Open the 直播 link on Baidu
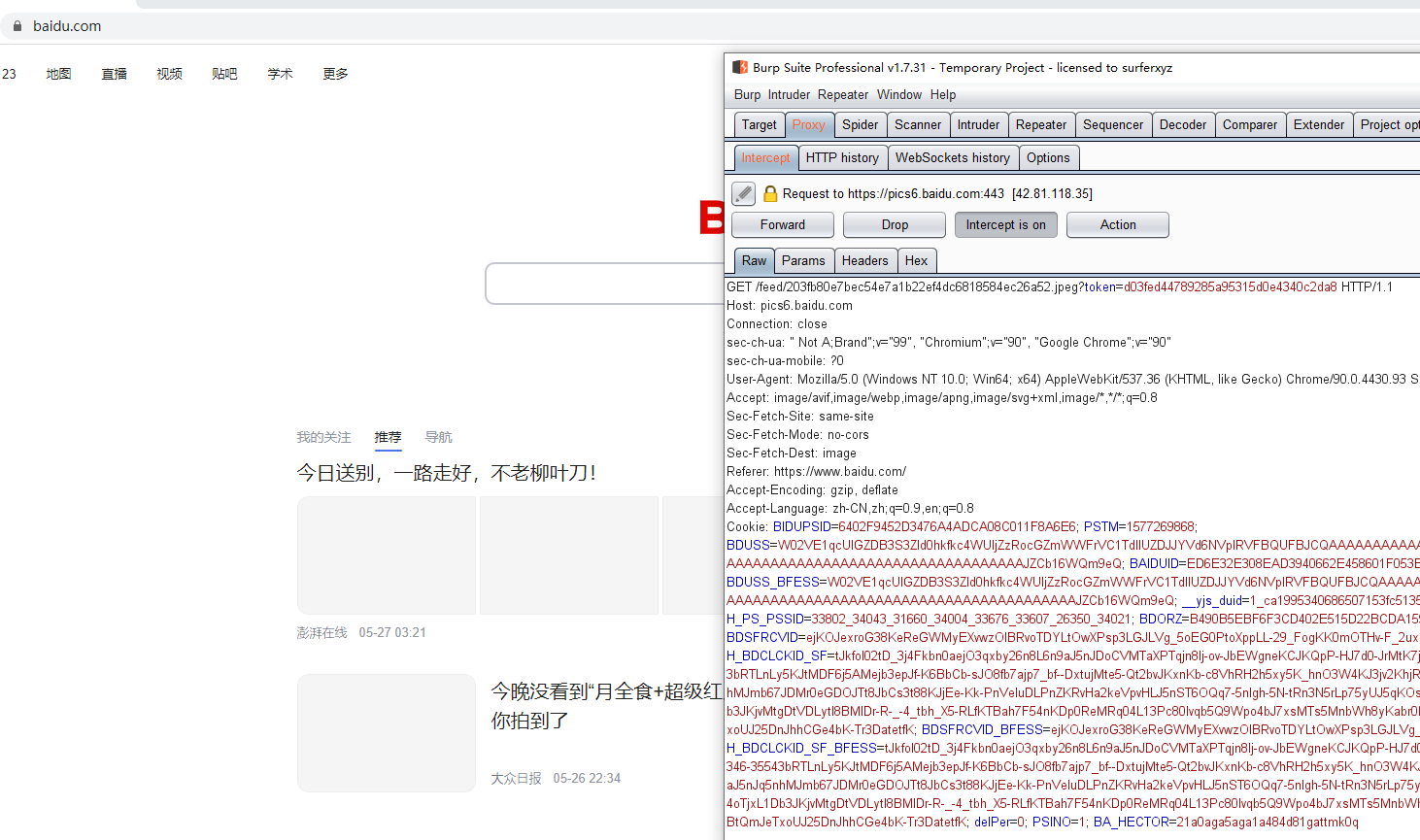Screen dimensions: 1420x840 tap(114, 74)
